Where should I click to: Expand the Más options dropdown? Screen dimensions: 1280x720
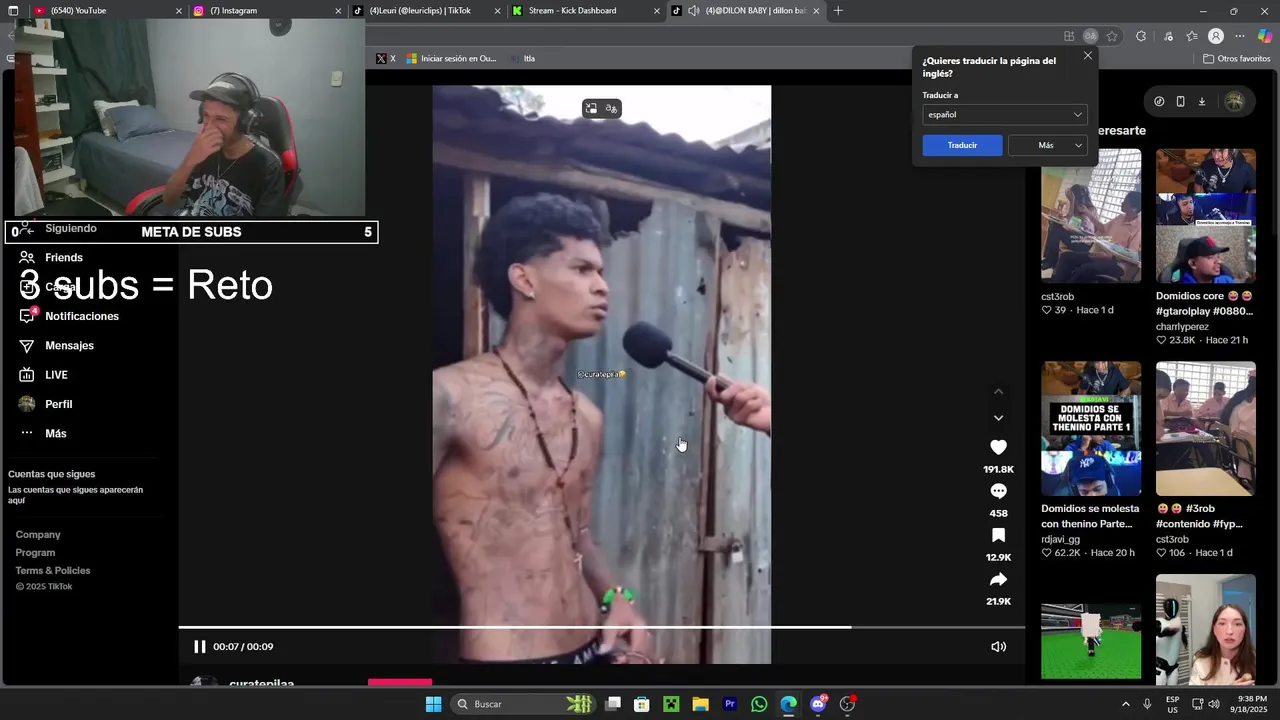[1047, 145]
